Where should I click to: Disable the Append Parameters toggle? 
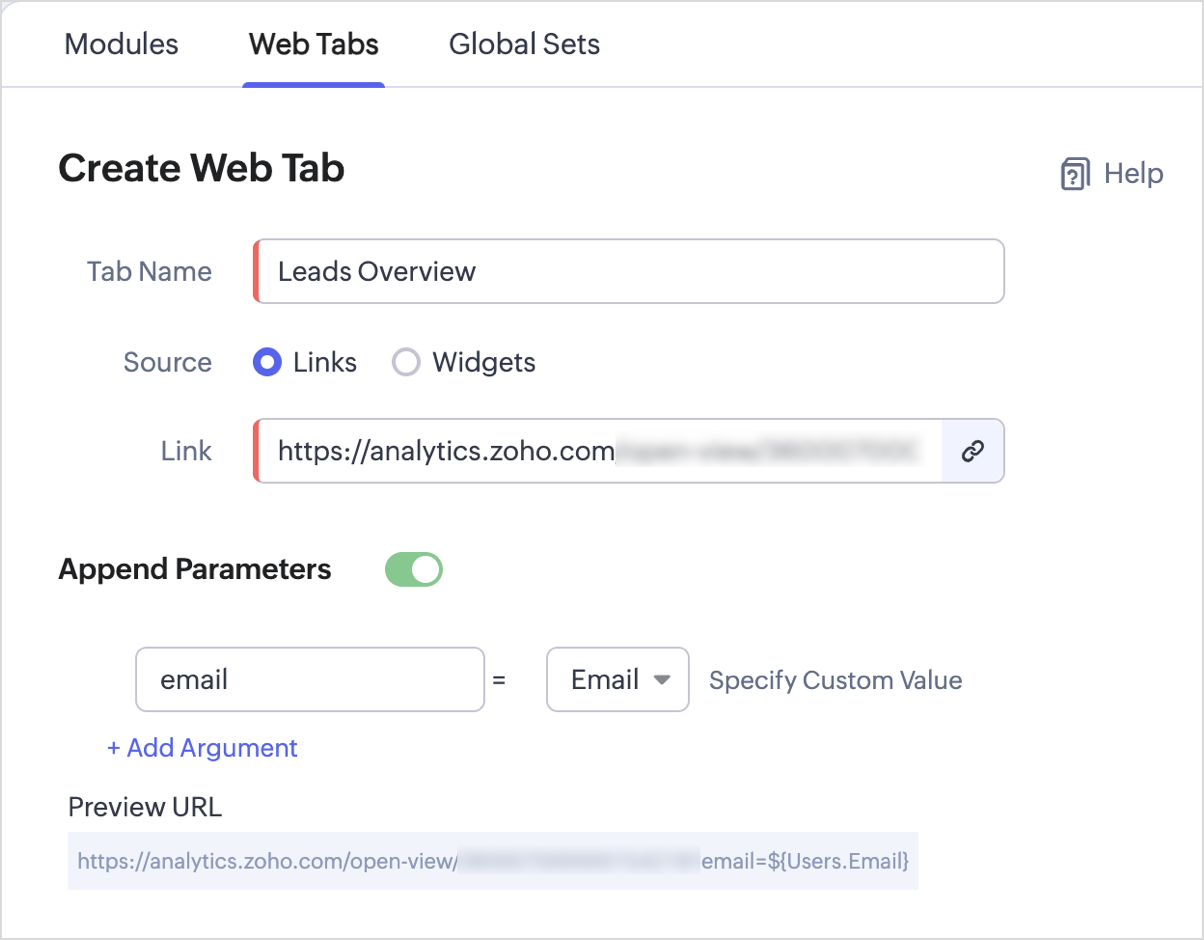point(414,569)
